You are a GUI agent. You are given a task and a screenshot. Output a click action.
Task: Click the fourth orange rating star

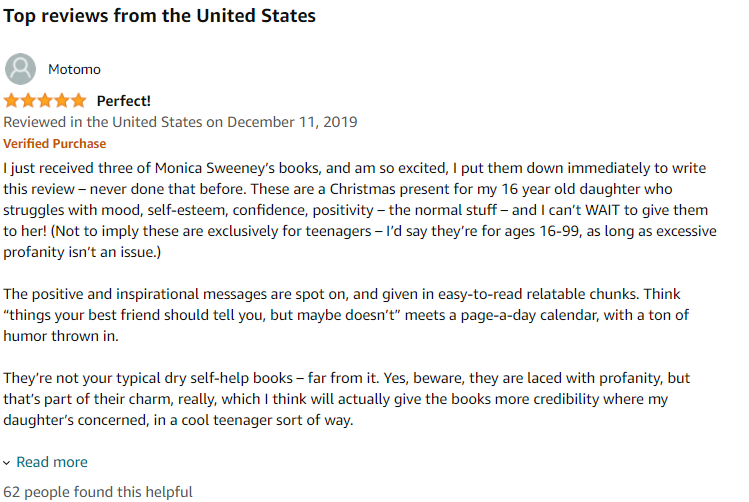62,101
